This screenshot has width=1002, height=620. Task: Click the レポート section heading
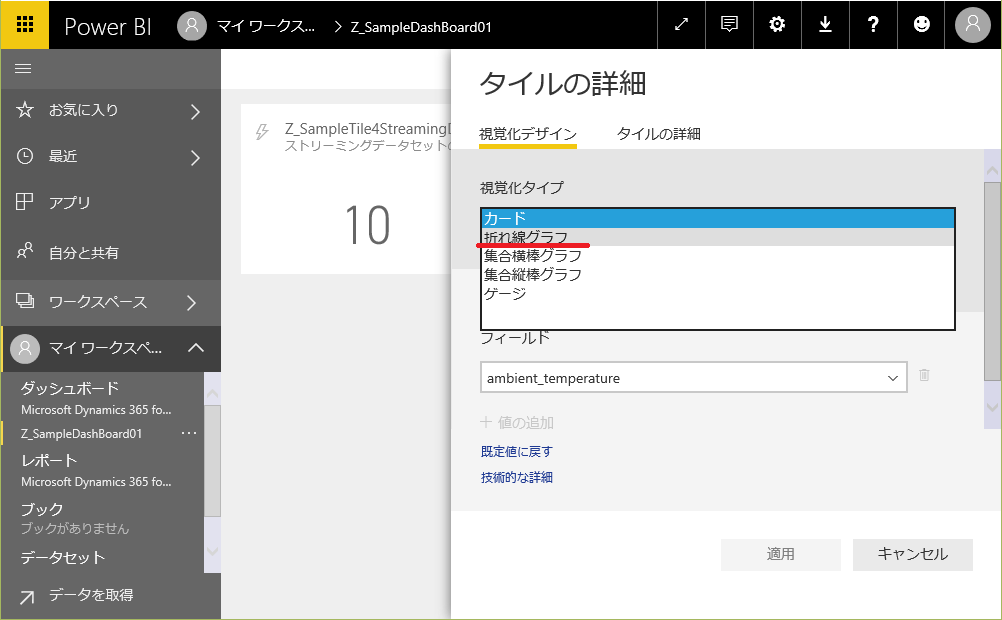tap(49, 460)
